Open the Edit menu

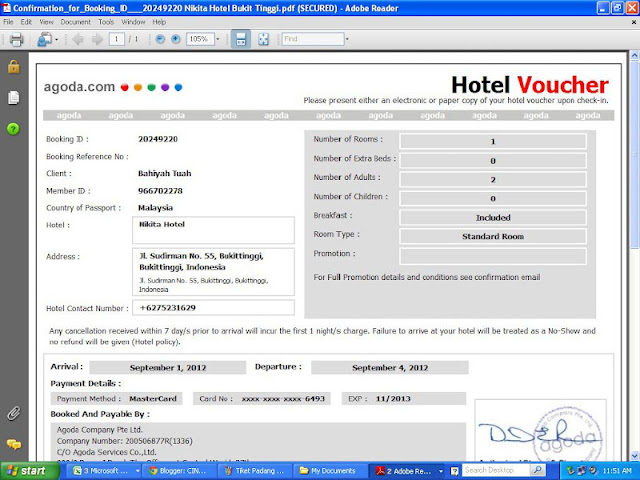(x=26, y=22)
